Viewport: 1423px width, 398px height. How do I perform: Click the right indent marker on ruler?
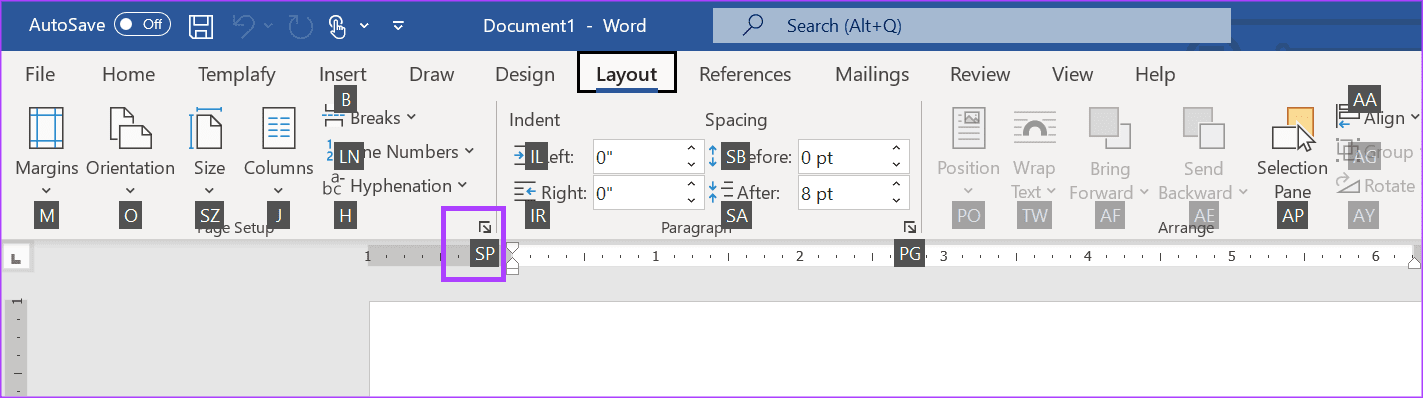click(x=1414, y=263)
